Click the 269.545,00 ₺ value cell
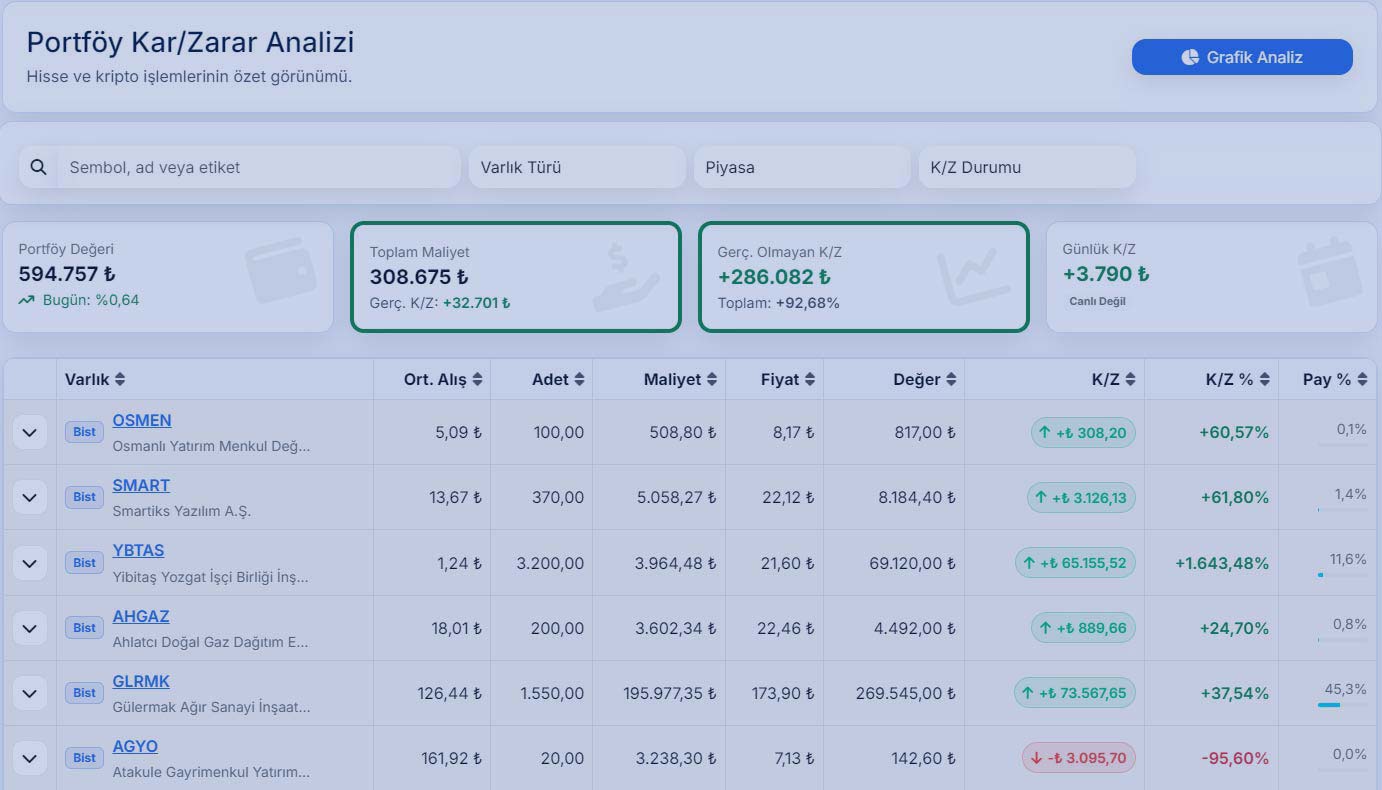Screen dimensions: 1382x790 point(905,693)
